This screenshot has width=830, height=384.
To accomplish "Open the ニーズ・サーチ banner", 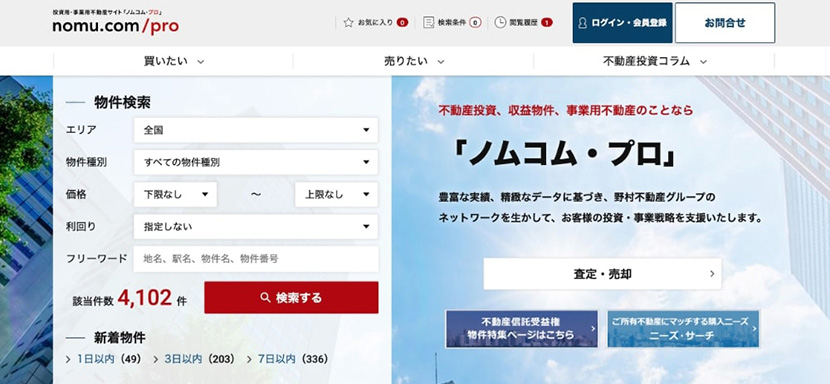I will (683, 329).
